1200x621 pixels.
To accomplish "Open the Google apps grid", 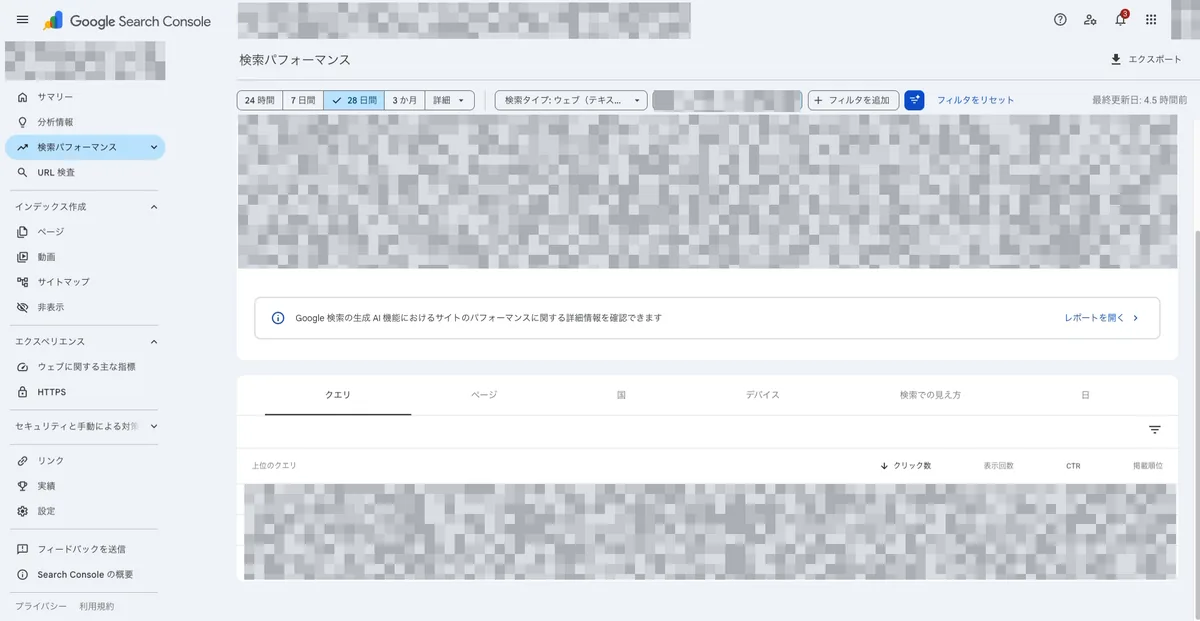I will tap(1151, 20).
